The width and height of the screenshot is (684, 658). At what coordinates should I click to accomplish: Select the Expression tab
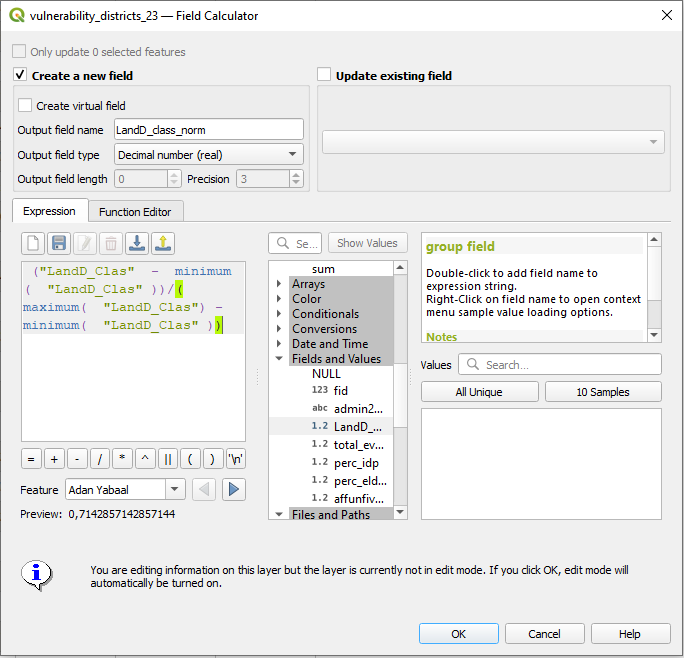(x=49, y=212)
